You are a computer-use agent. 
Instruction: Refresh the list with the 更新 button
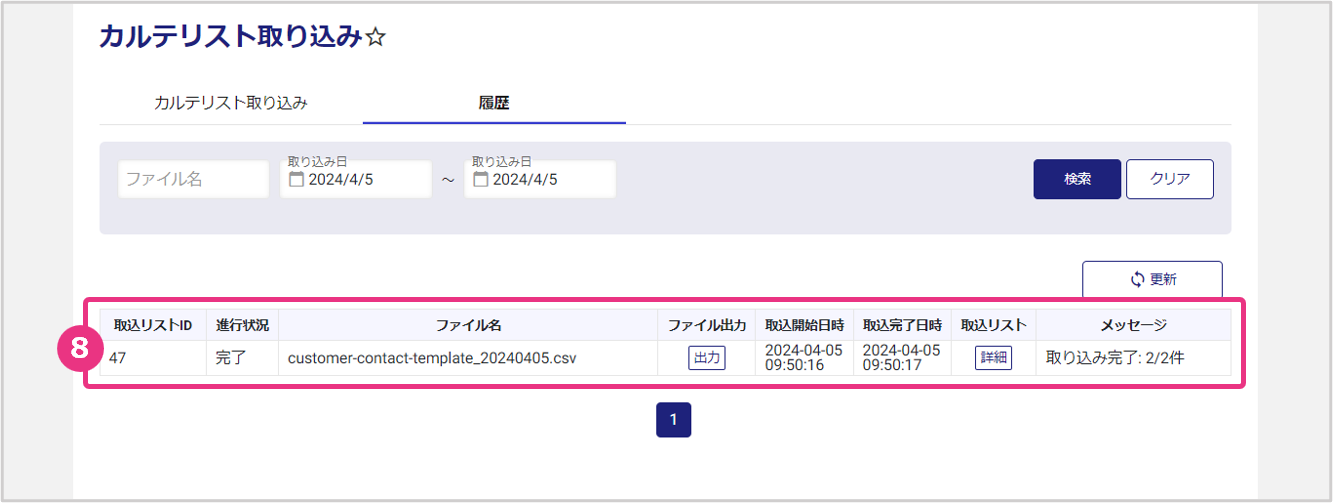coord(1152,279)
